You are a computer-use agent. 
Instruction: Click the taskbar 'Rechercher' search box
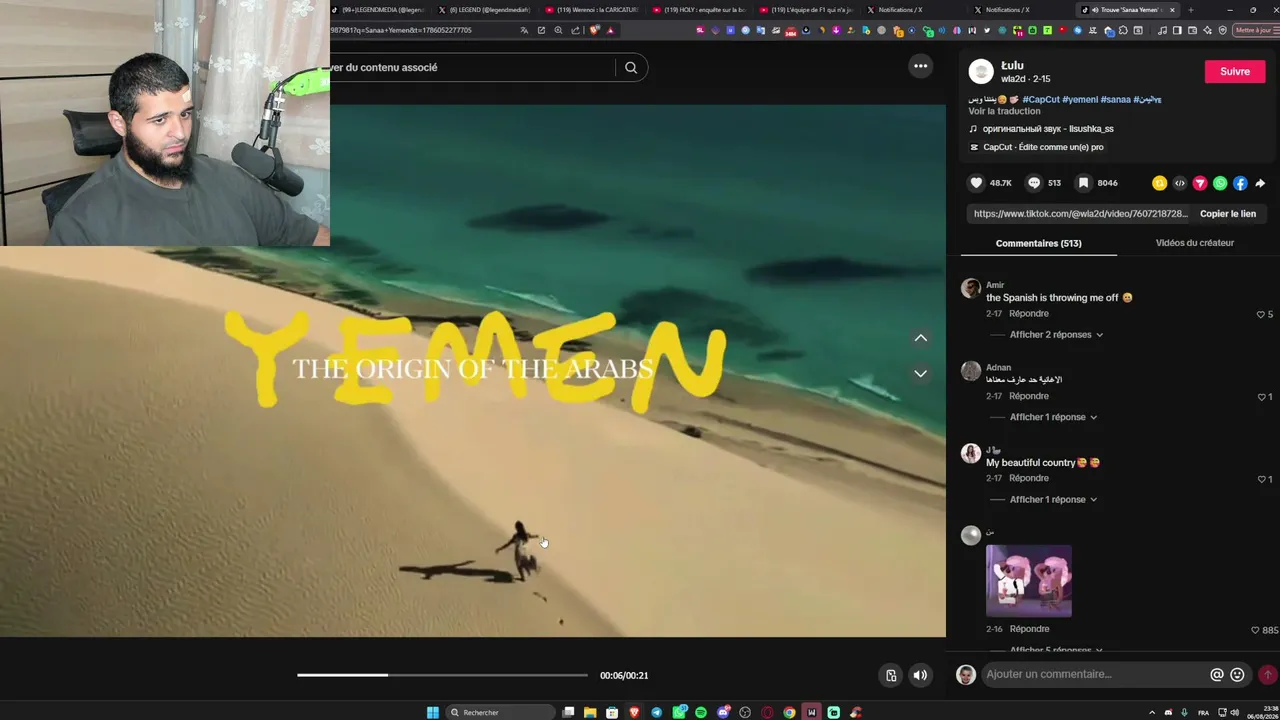coord(500,712)
